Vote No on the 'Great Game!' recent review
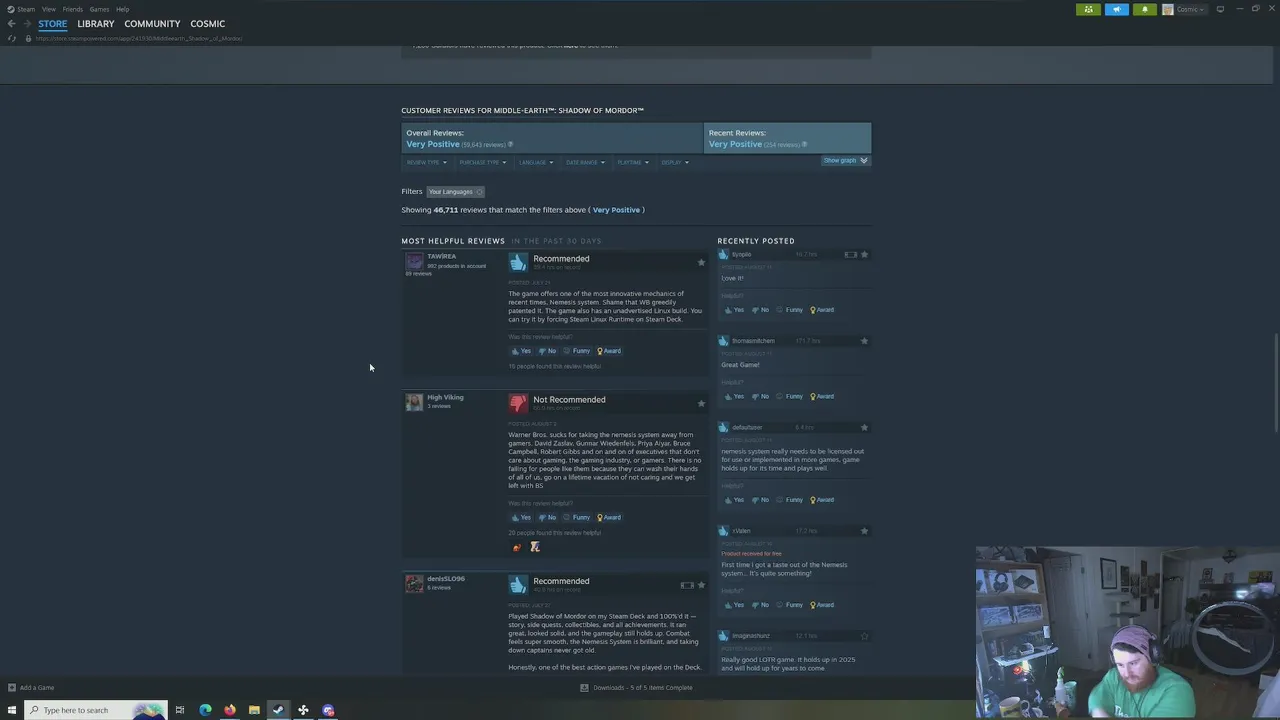1280x720 pixels. pyautogui.click(x=760, y=396)
